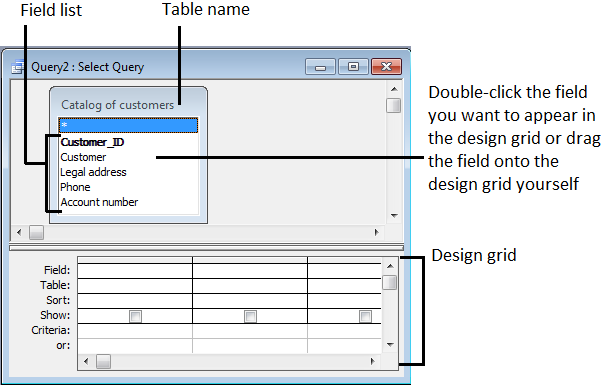Screen dimensions: 606x389
Task: Click the Show: row label
Action: click(x=55, y=315)
